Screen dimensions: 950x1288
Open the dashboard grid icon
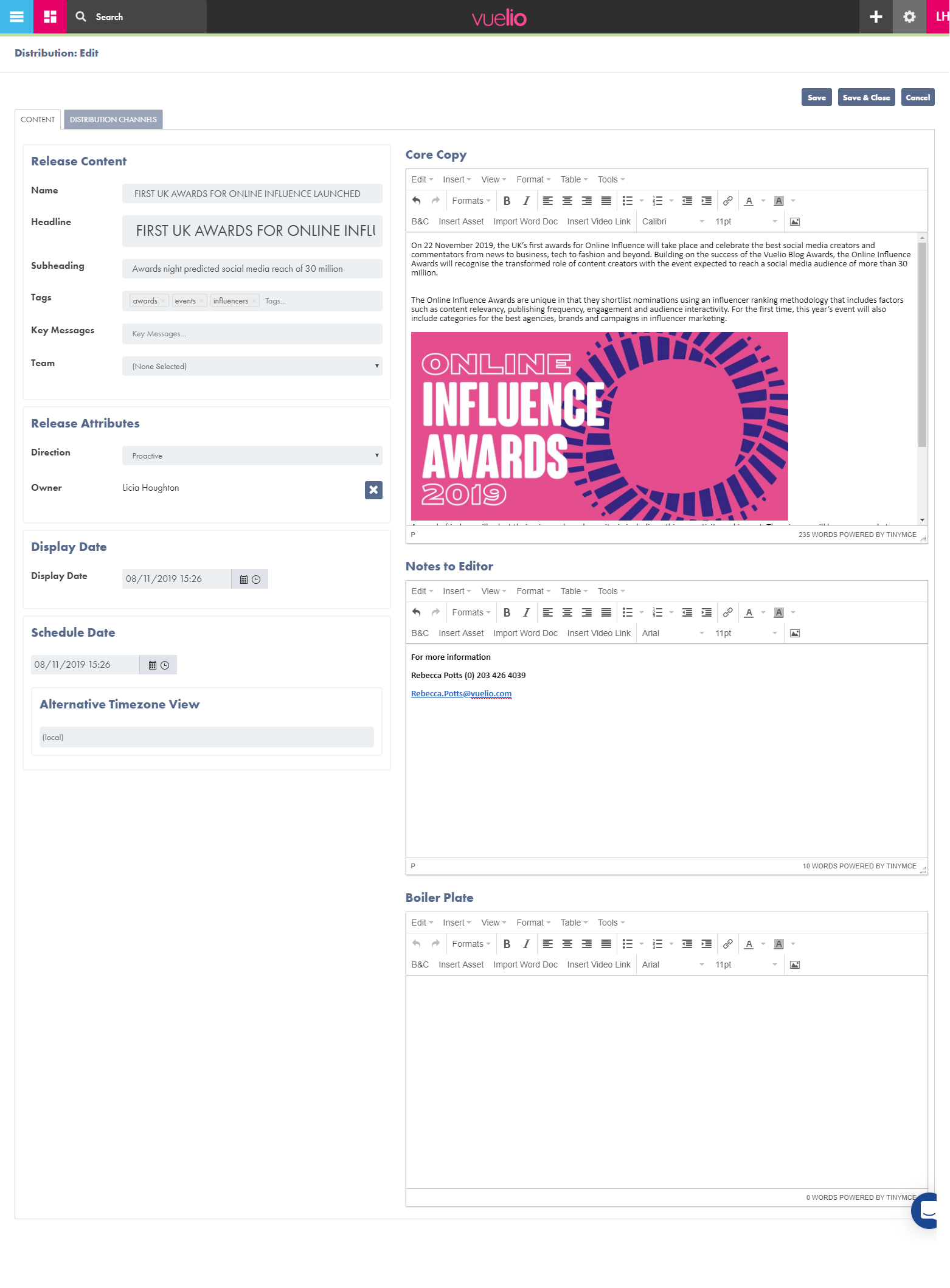click(x=50, y=16)
